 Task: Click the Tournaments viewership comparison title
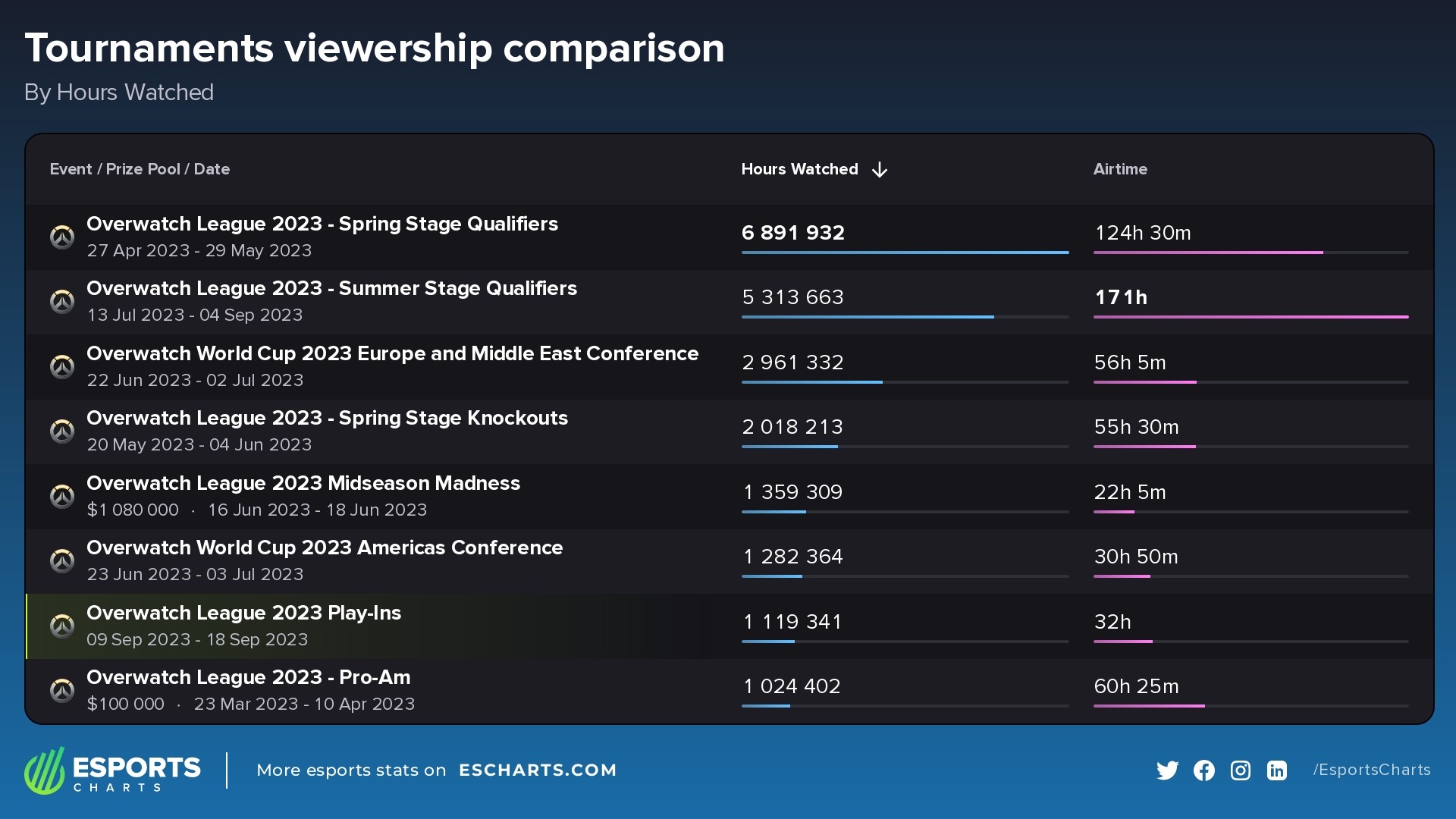click(x=375, y=49)
